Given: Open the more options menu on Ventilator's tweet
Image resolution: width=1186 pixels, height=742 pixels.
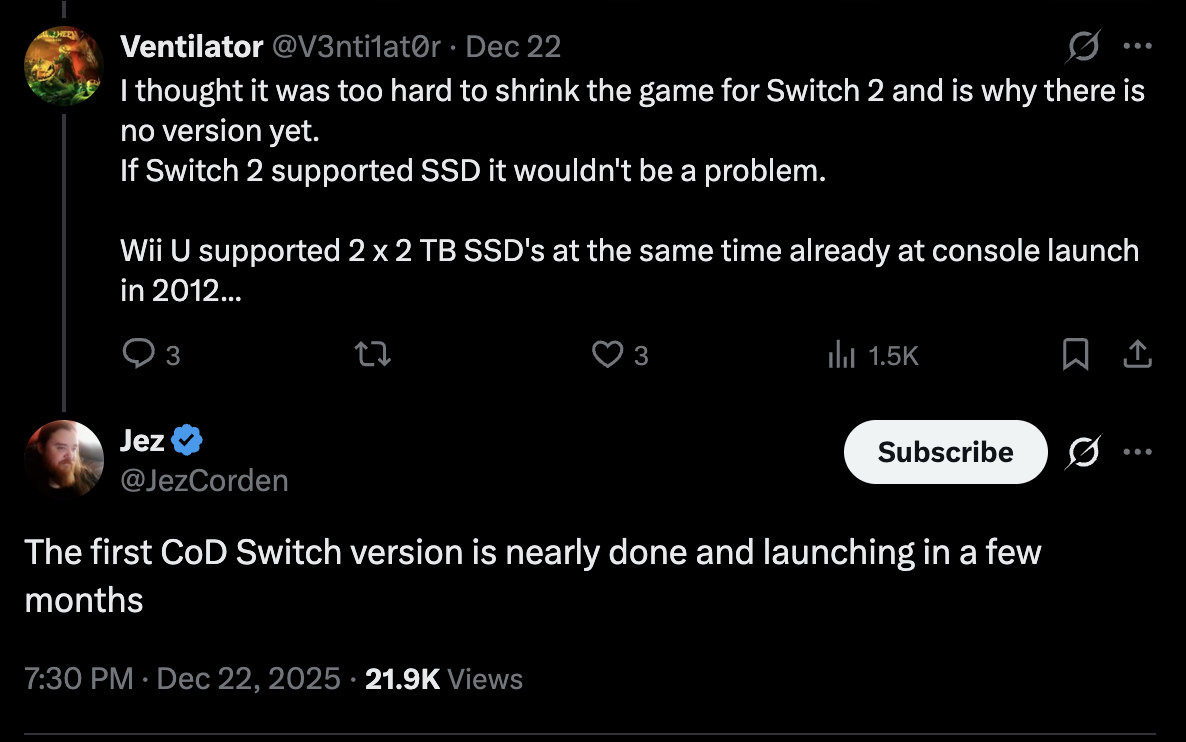Looking at the screenshot, I should 1139,45.
